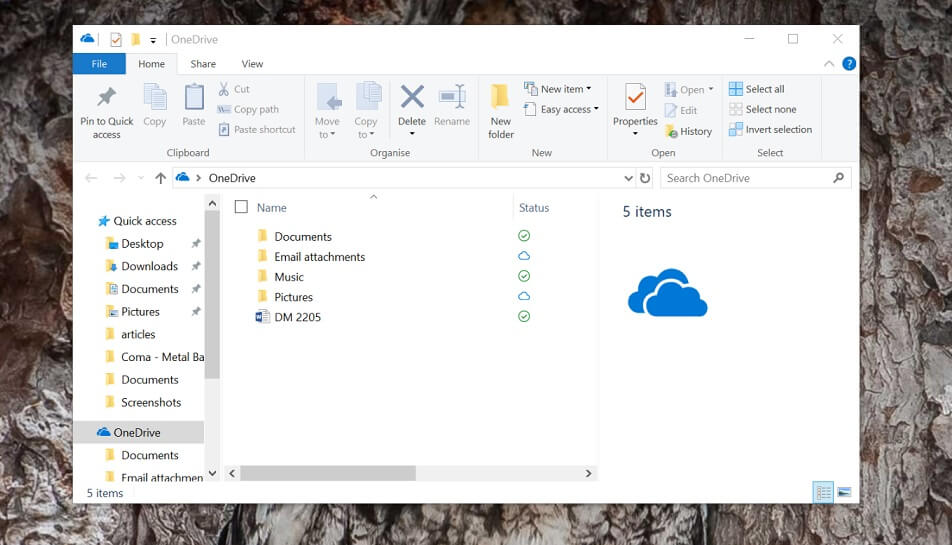This screenshot has height=545, width=952.
Task: Expand the Open dropdown arrow
Action: 710,89
